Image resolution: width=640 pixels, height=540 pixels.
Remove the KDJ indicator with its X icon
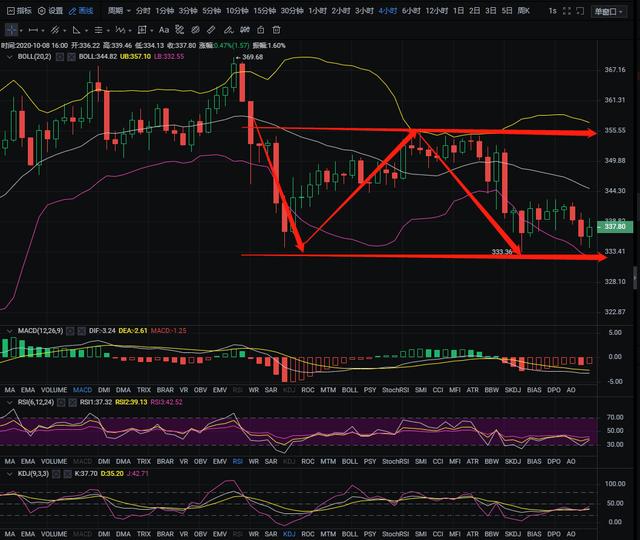(x=67, y=474)
